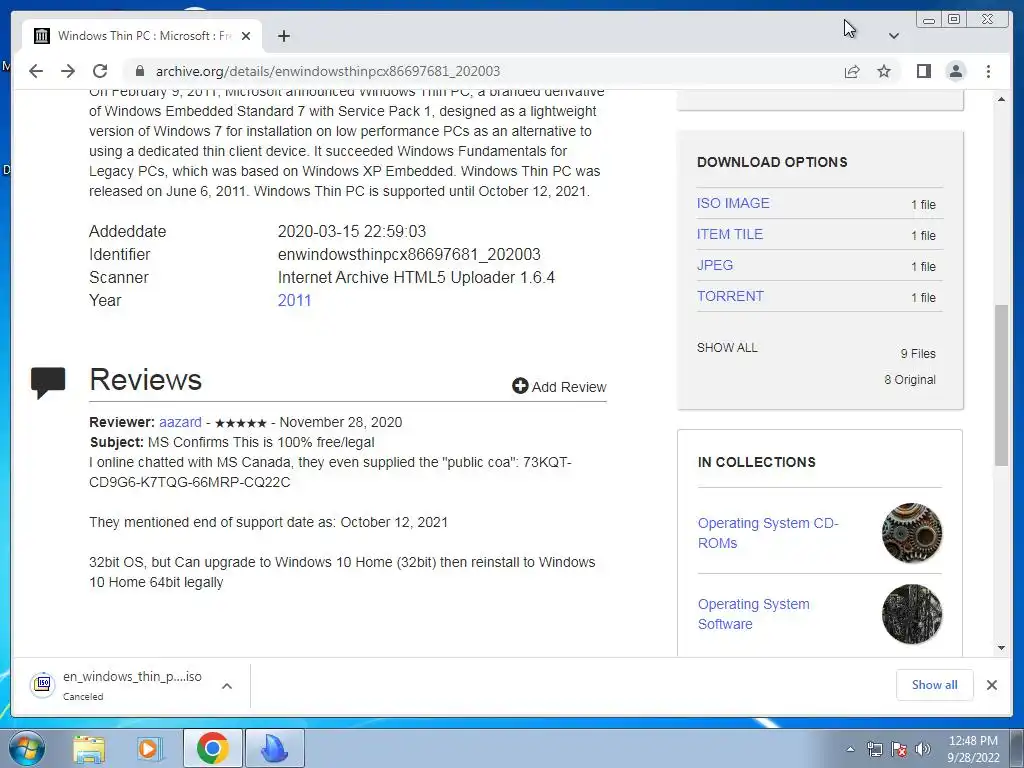This screenshot has height=768, width=1024.
Task: Click SHOW ALL download files
Action: pos(727,347)
